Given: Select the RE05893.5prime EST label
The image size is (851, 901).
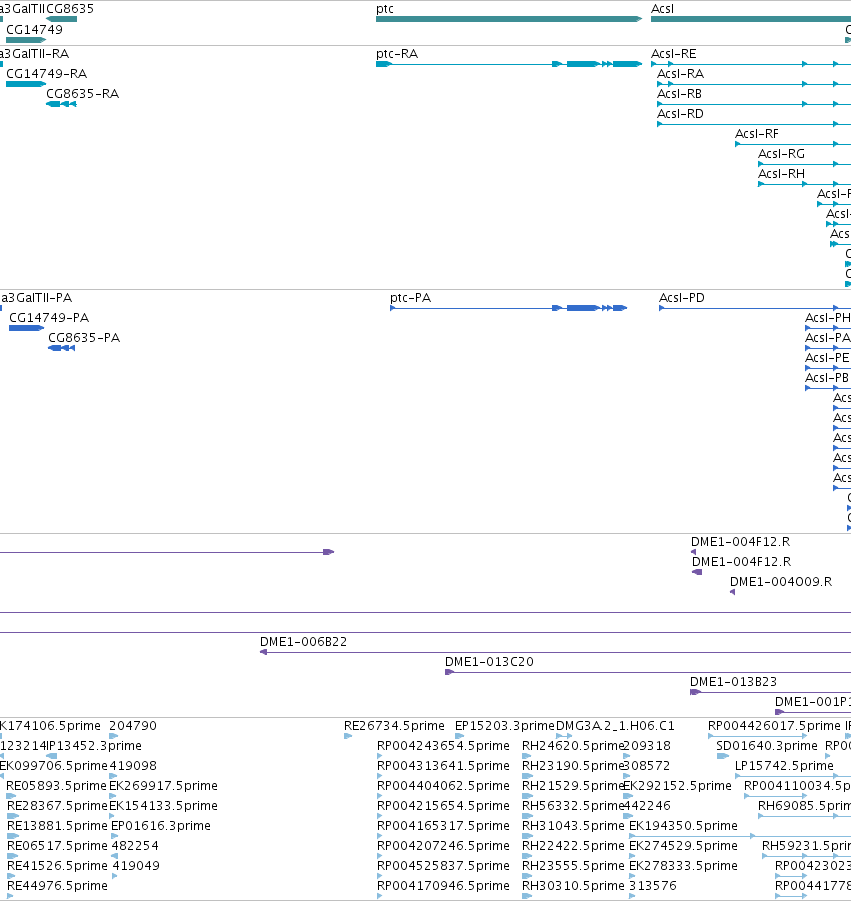Looking at the screenshot, I should click(56, 787).
